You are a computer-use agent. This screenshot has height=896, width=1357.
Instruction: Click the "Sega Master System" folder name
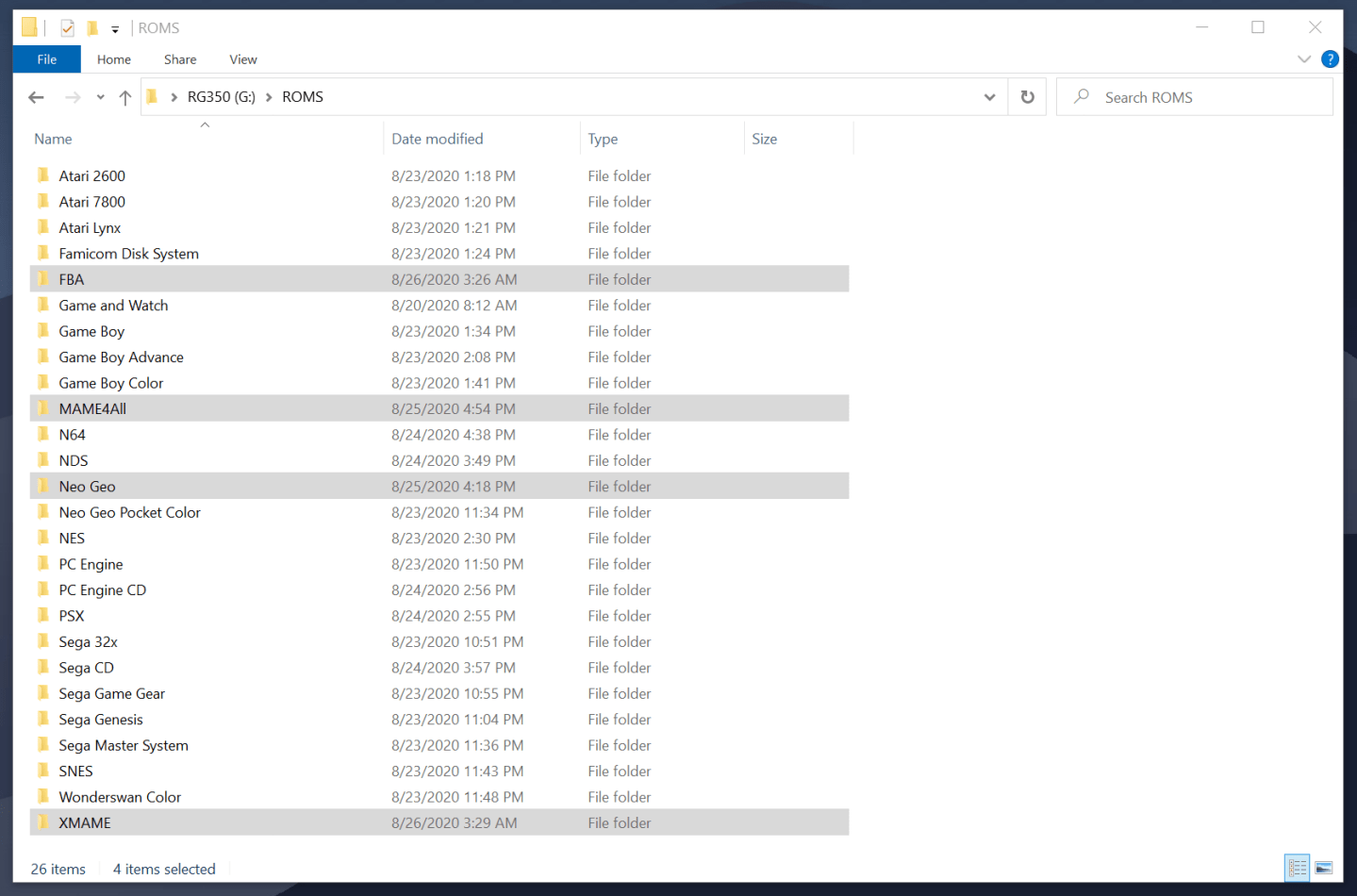tap(124, 745)
